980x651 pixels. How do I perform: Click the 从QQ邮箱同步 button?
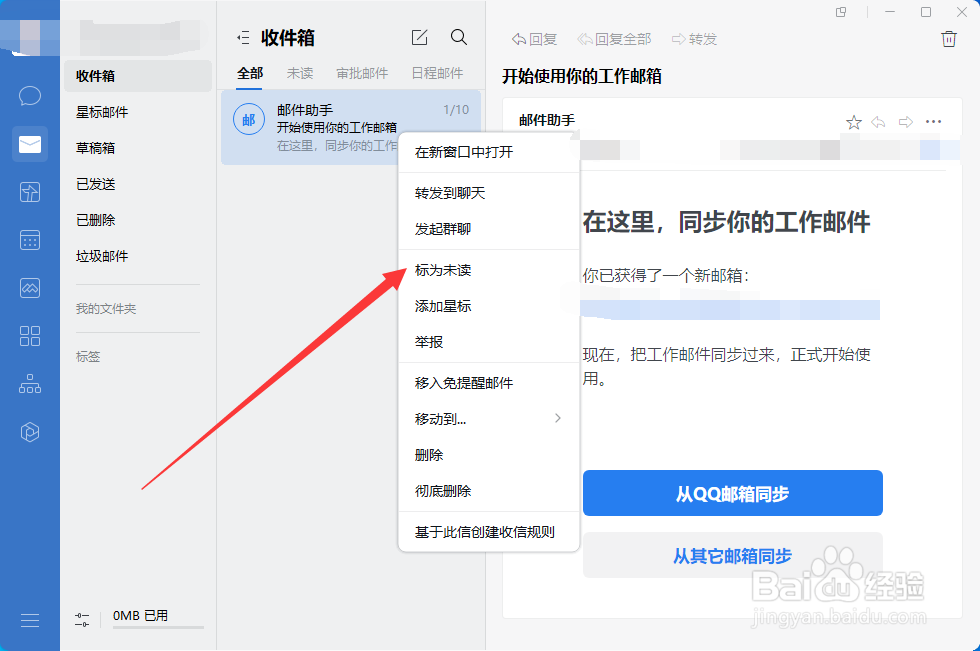pos(732,493)
